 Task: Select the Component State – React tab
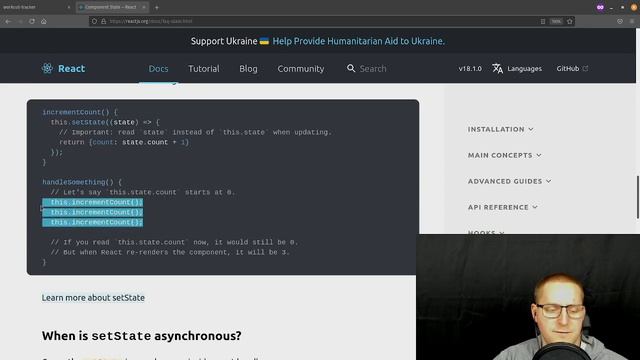click(x=112, y=7)
